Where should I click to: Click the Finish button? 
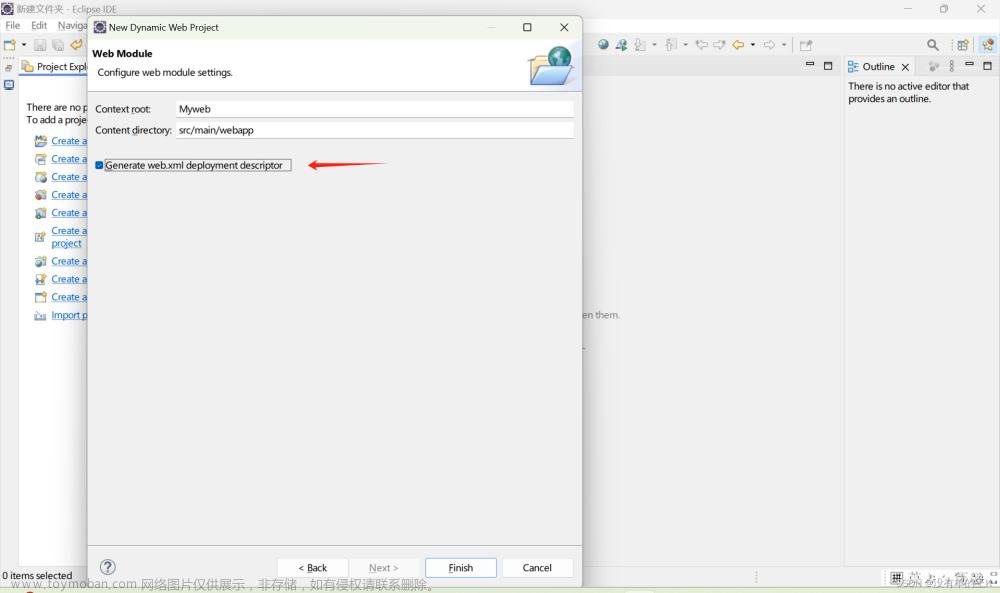pos(460,567)
